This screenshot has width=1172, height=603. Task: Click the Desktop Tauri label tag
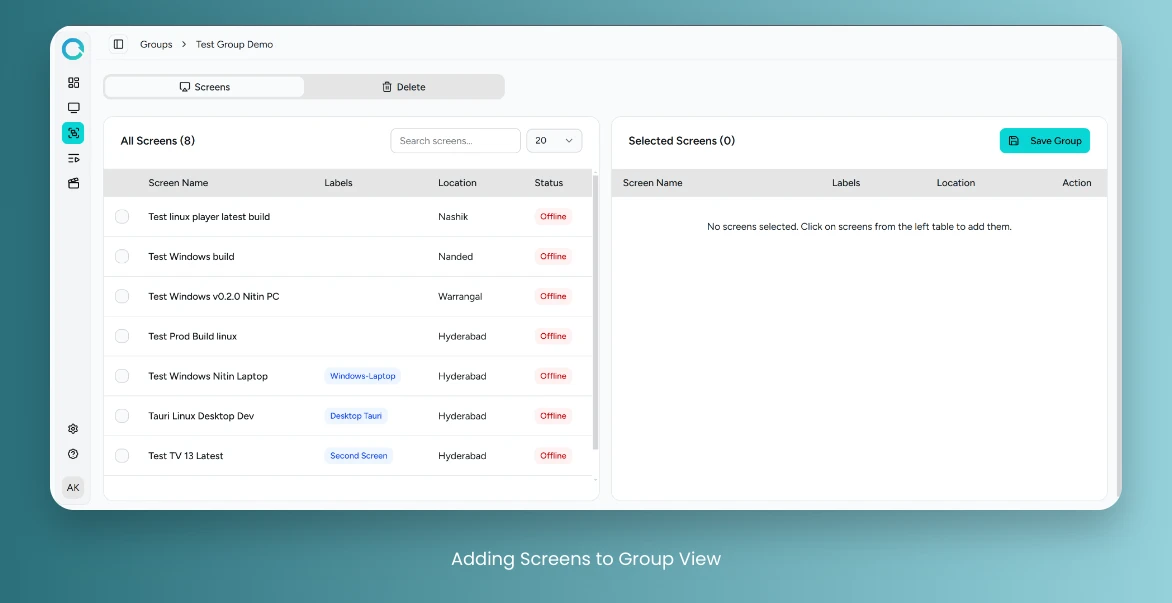(356, 416)
